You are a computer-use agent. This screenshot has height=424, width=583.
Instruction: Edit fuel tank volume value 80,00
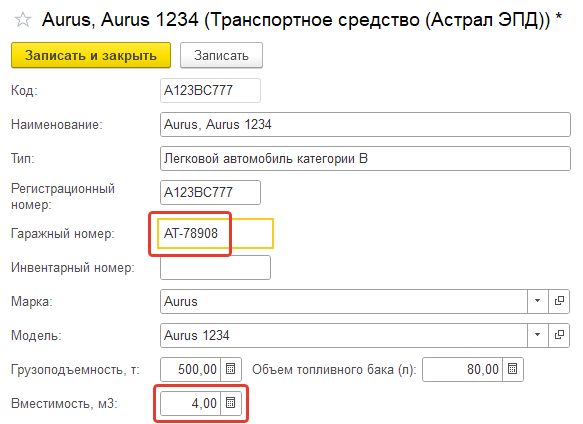point(463,369)
